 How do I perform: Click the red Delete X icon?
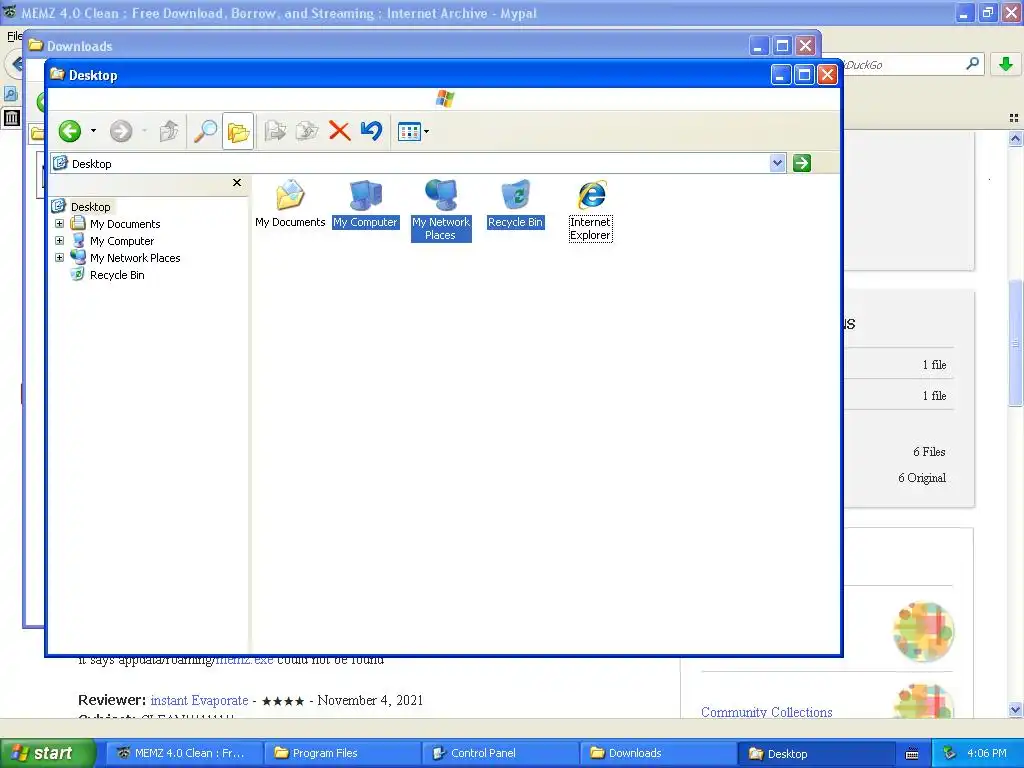click(340, 131)
